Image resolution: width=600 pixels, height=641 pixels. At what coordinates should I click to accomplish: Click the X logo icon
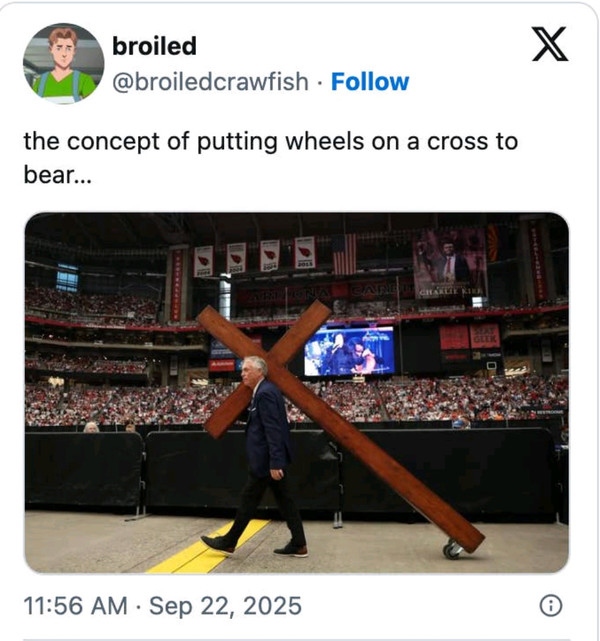(550, 45)
